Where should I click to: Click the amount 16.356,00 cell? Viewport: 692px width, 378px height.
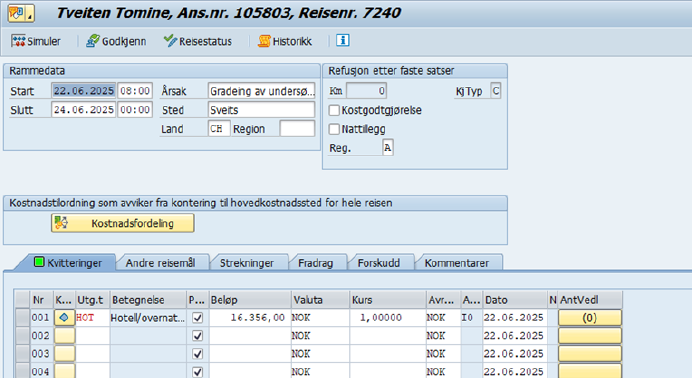(250, 318)
